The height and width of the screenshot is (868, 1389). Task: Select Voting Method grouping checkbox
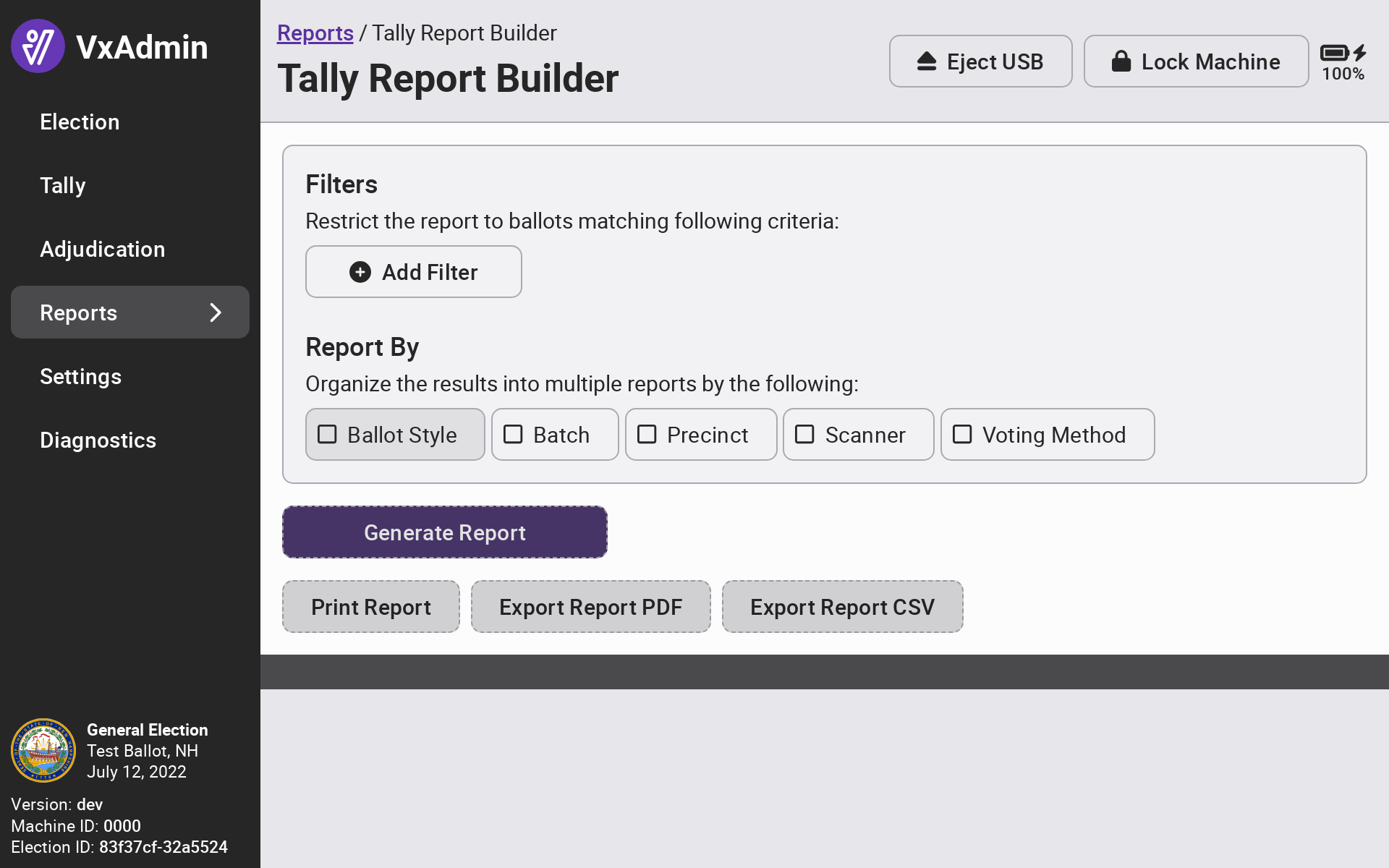click(962, 435)
